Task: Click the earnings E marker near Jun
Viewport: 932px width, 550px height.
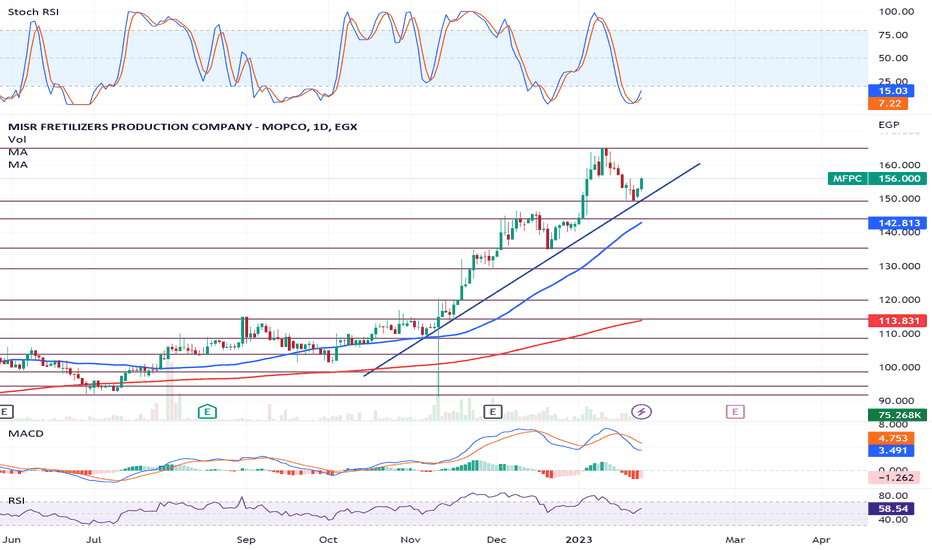Action: pos(5,411)
